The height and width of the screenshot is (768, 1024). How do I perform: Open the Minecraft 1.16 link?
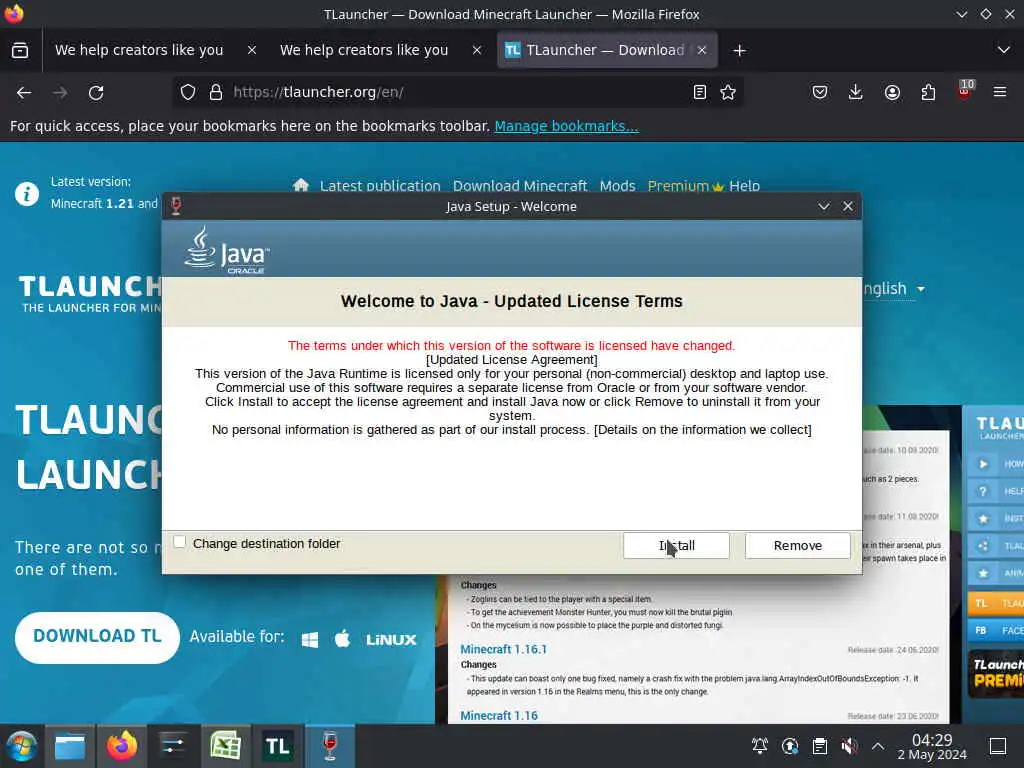pos(499,716)
